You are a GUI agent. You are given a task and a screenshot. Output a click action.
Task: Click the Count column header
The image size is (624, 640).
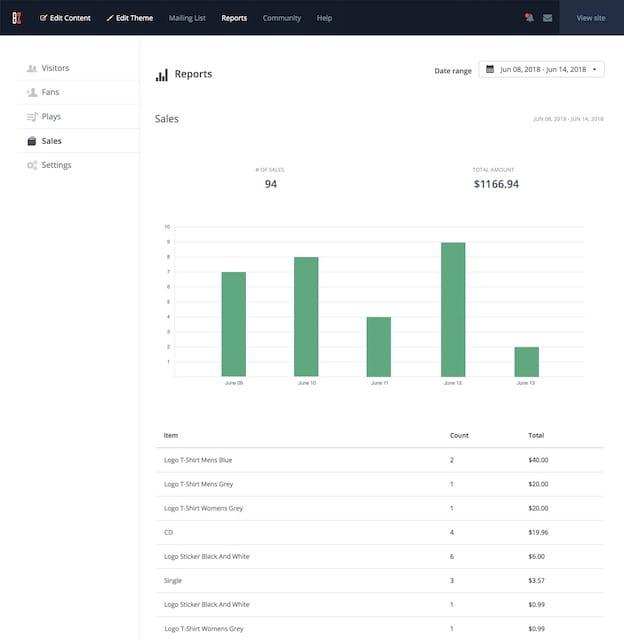(x=459, y=436)
